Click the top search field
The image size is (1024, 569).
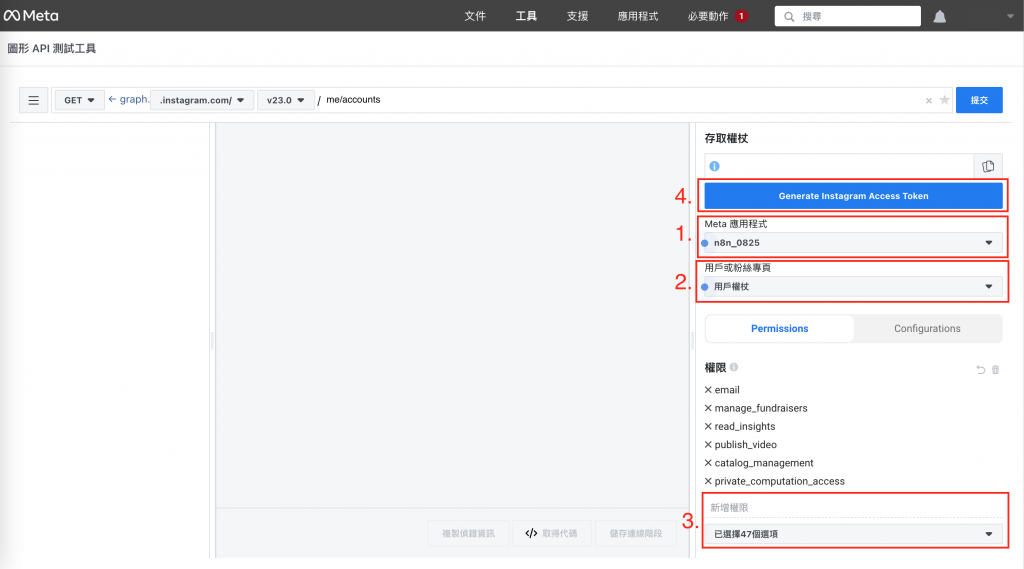[x=848, y=16]
